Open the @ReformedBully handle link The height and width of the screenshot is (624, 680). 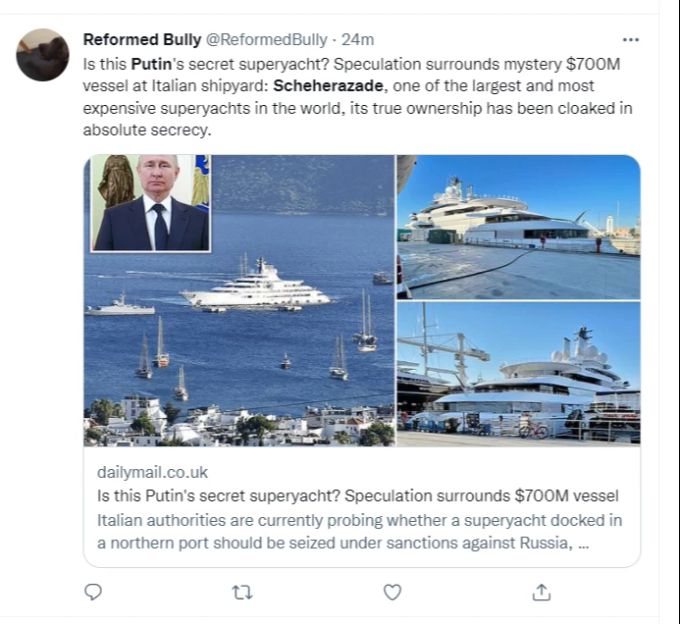[x=266, y=40]
